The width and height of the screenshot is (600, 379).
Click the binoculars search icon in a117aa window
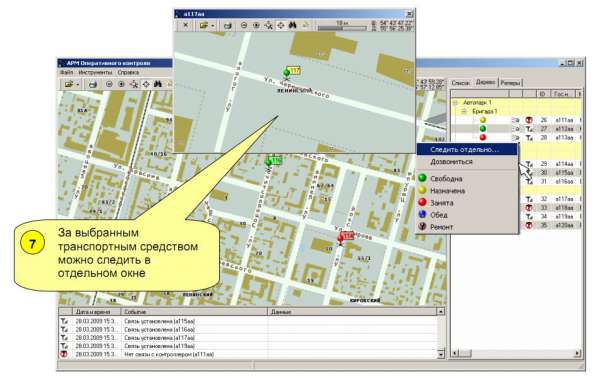point(292,25)
